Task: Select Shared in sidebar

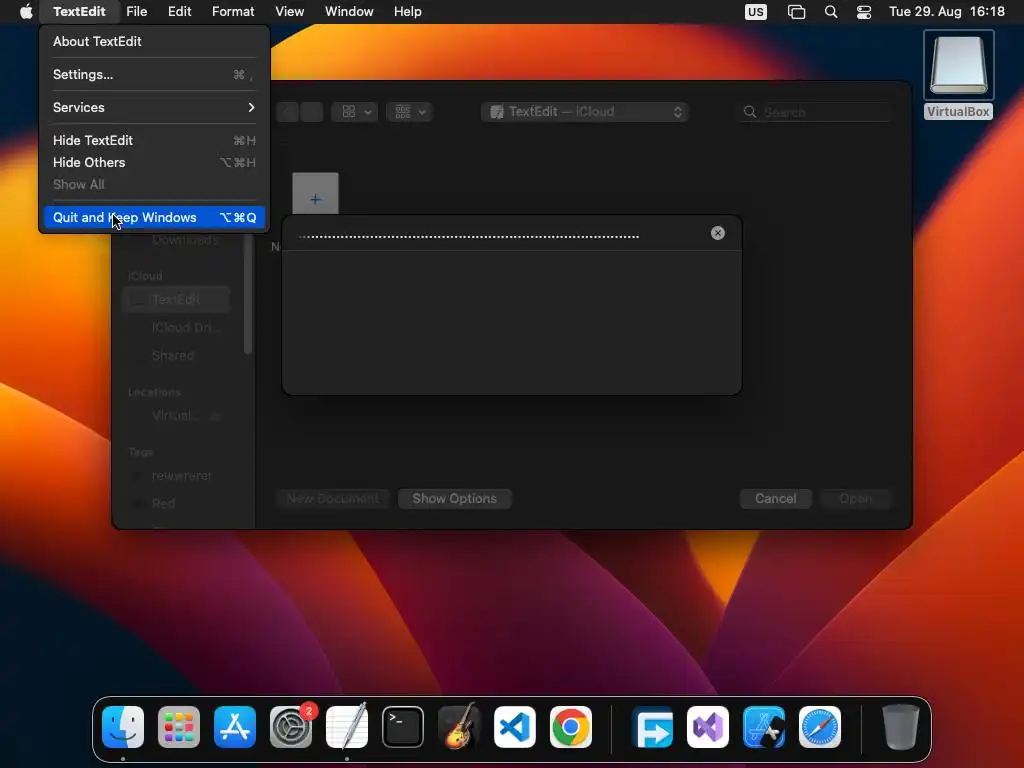Action: [176, 355]
